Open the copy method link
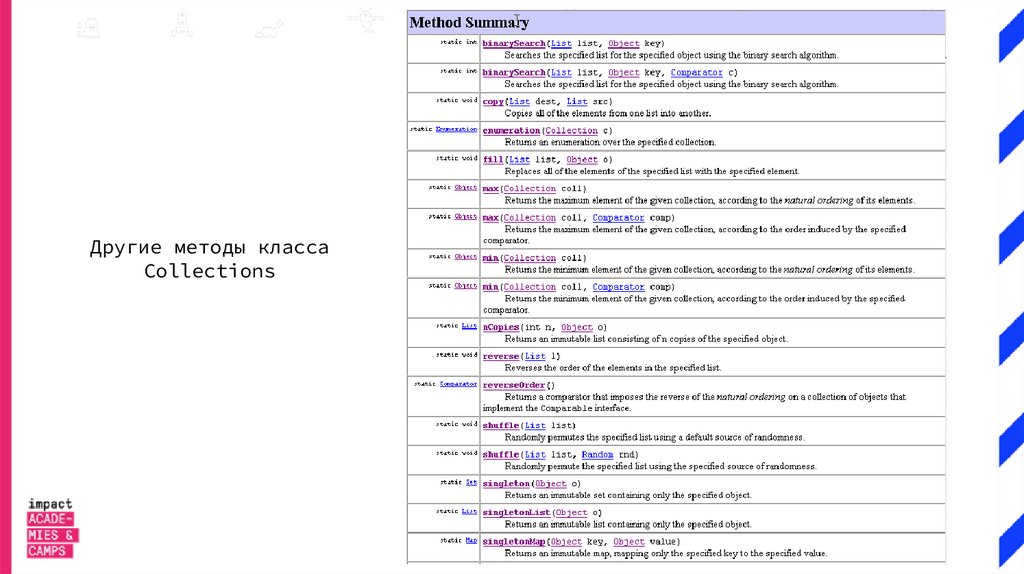Viewport: 1024px width, 574px height. tap(493, 101)
